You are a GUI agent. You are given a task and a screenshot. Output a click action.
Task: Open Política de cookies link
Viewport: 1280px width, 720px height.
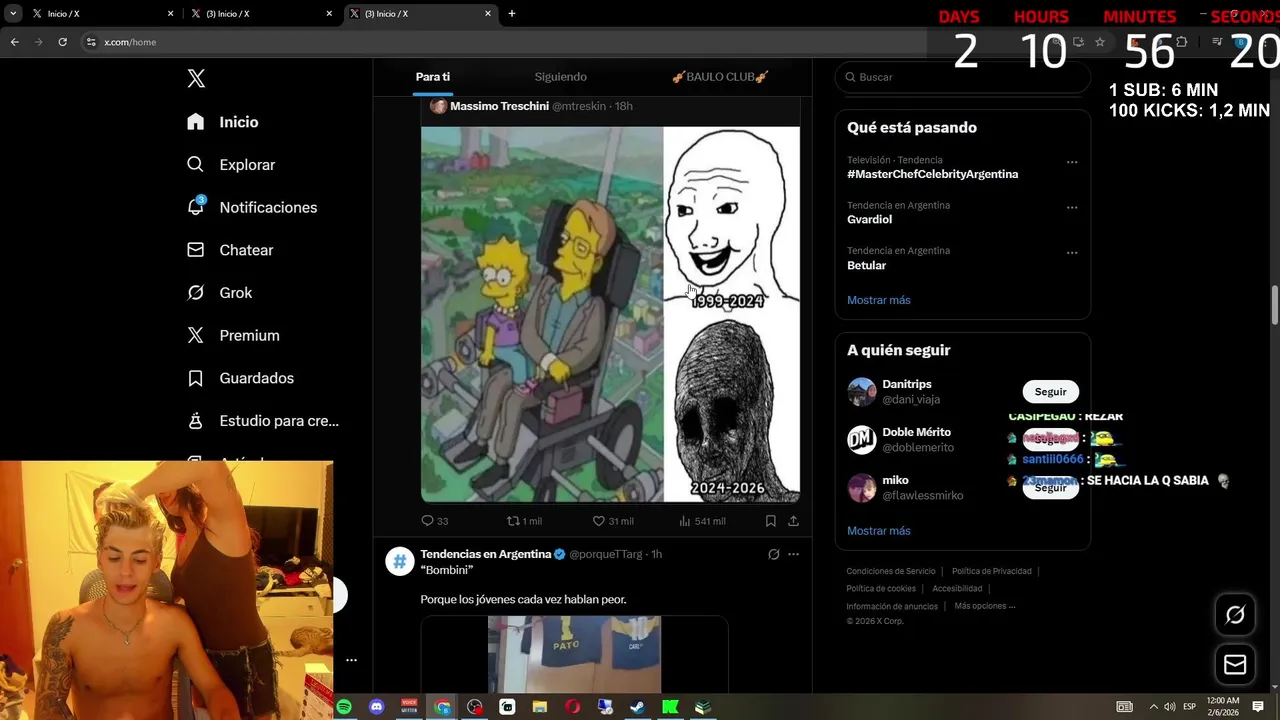881,589
